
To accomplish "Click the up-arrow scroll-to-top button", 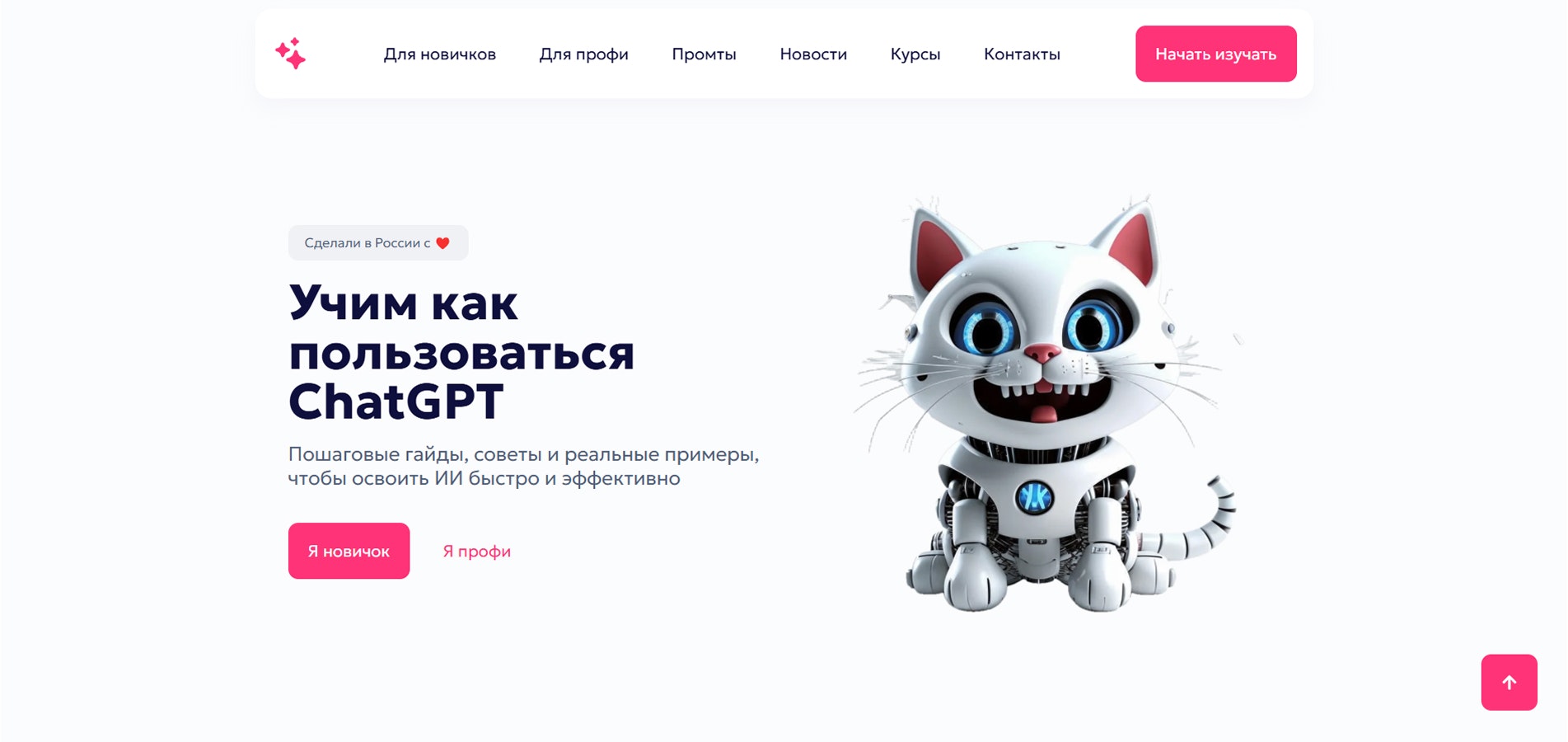I will point(1509,682).
